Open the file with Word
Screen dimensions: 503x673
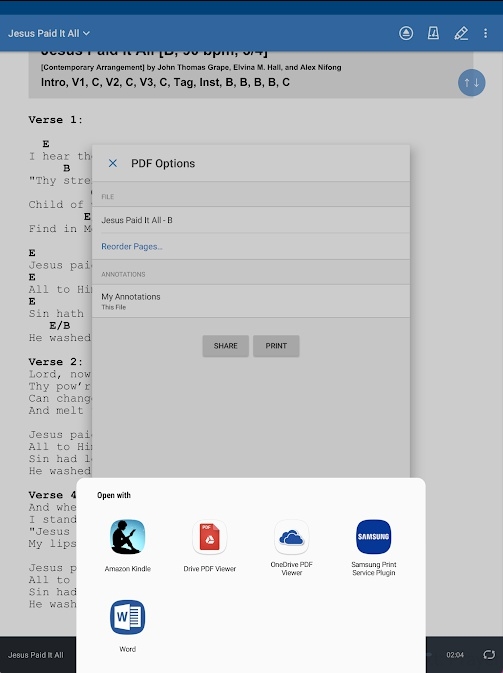coord(127,626)
